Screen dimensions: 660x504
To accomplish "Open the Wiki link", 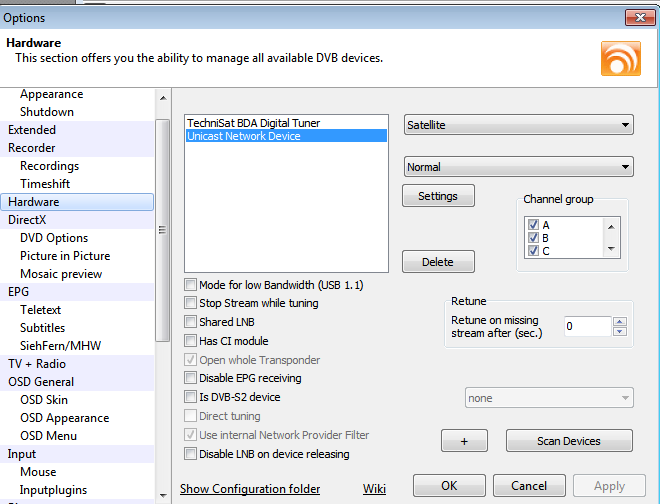I will pos(374,489).
